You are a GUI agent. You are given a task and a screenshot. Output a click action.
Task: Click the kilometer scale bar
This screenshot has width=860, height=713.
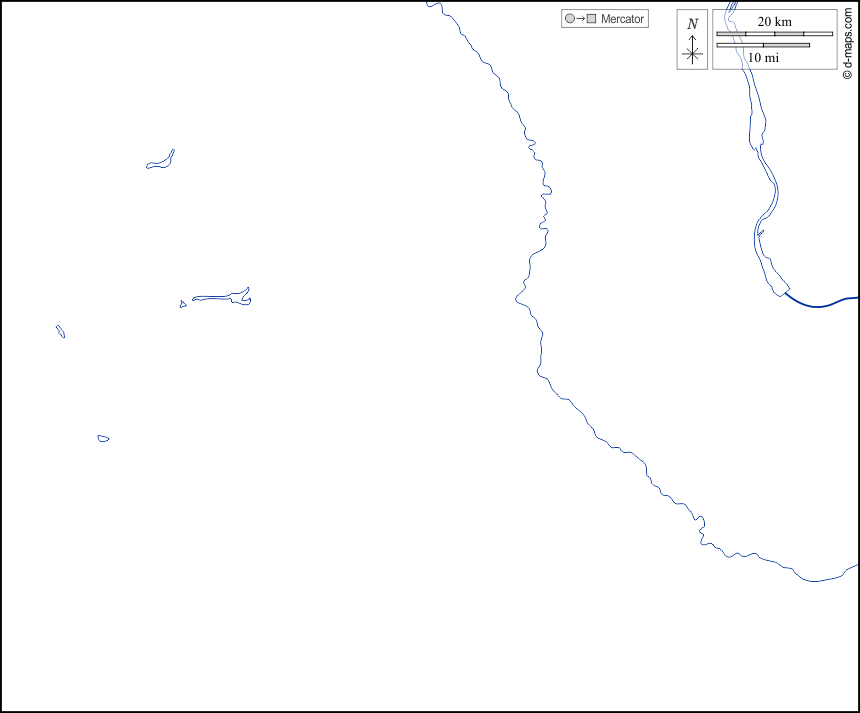click(774, 34)
